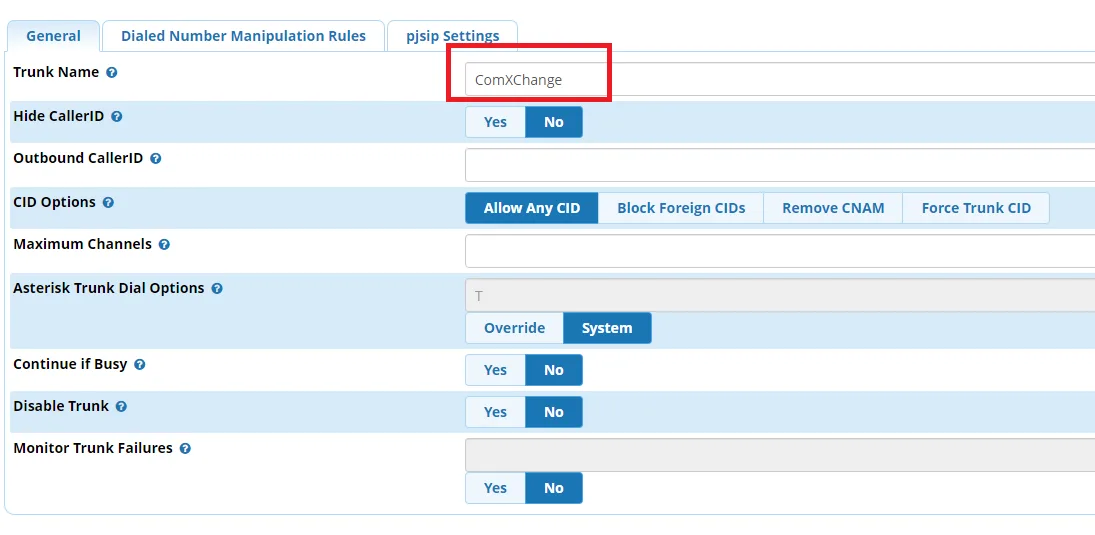Set Disable Trunk to No

(x=554, y=412)
